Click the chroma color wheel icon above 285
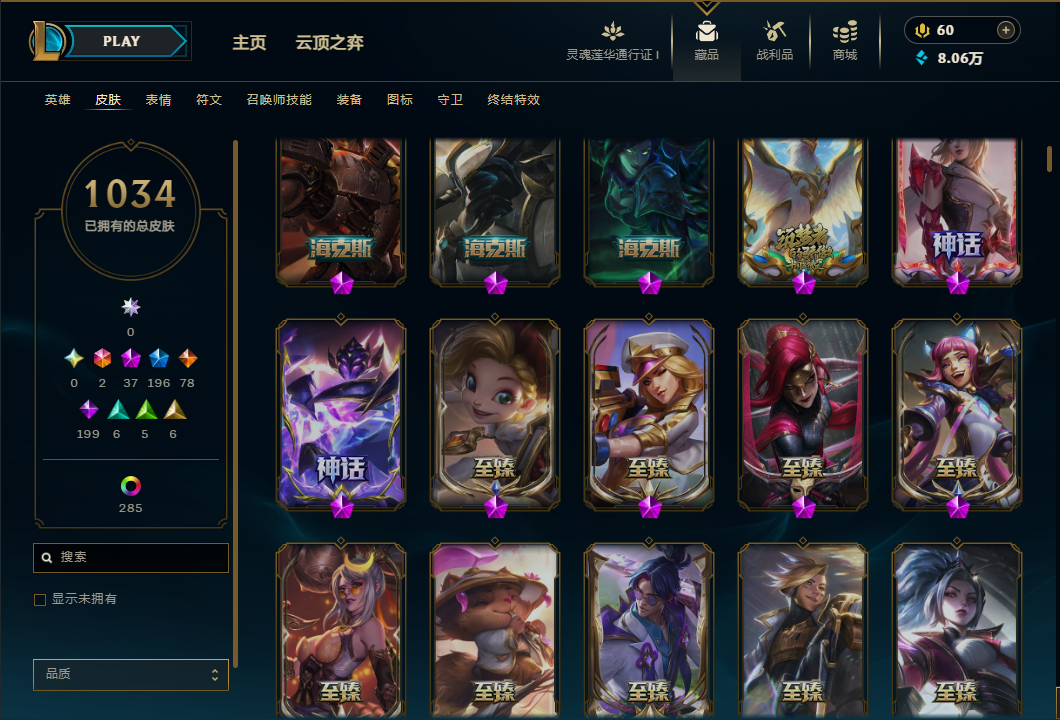Screen dimensions: 1060x720 (x=130, y=485)
